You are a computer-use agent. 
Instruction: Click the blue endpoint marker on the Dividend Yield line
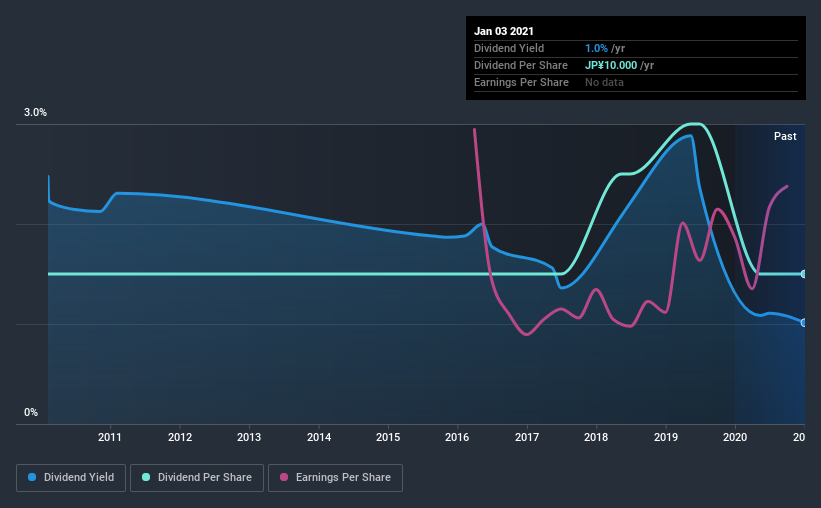tap(803, 323)
